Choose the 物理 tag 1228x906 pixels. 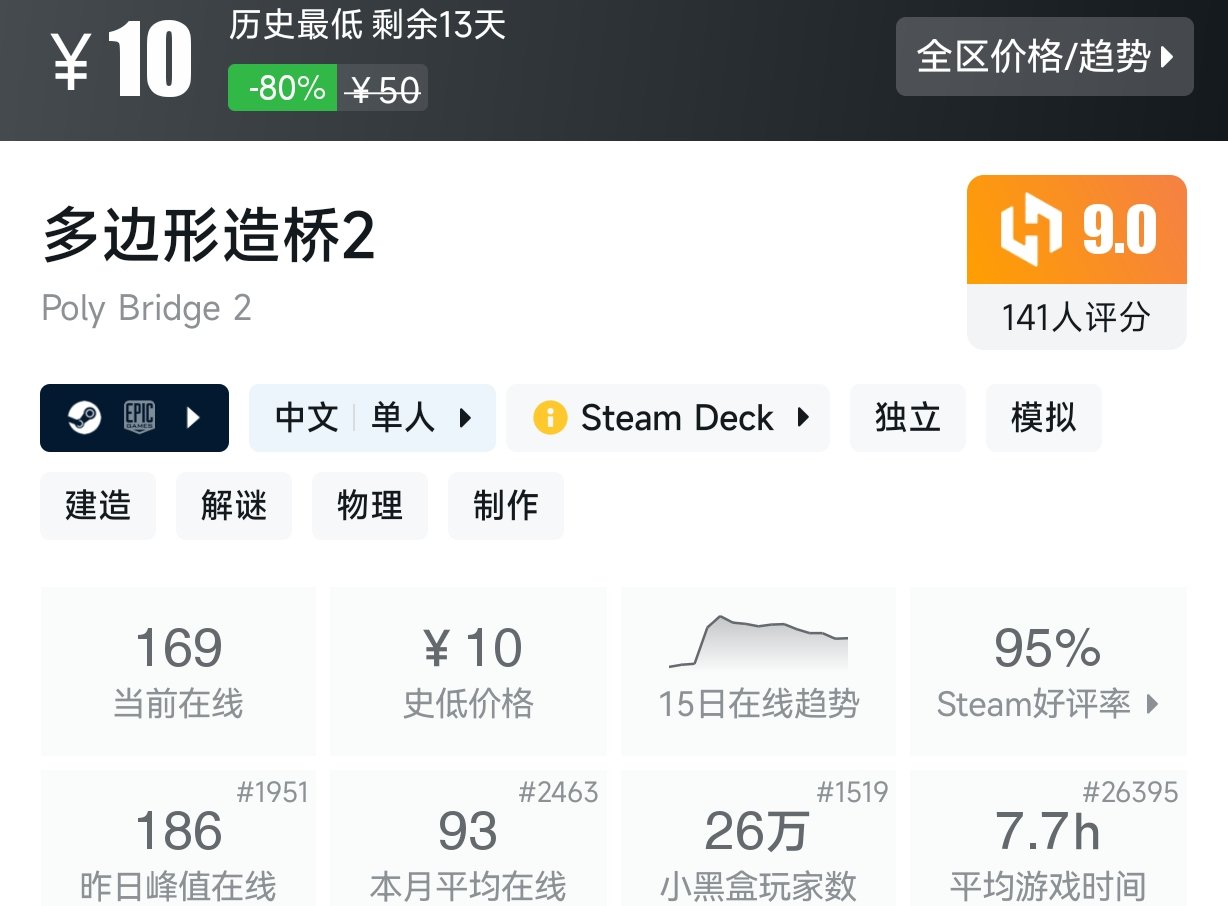[x=370, y=506]
